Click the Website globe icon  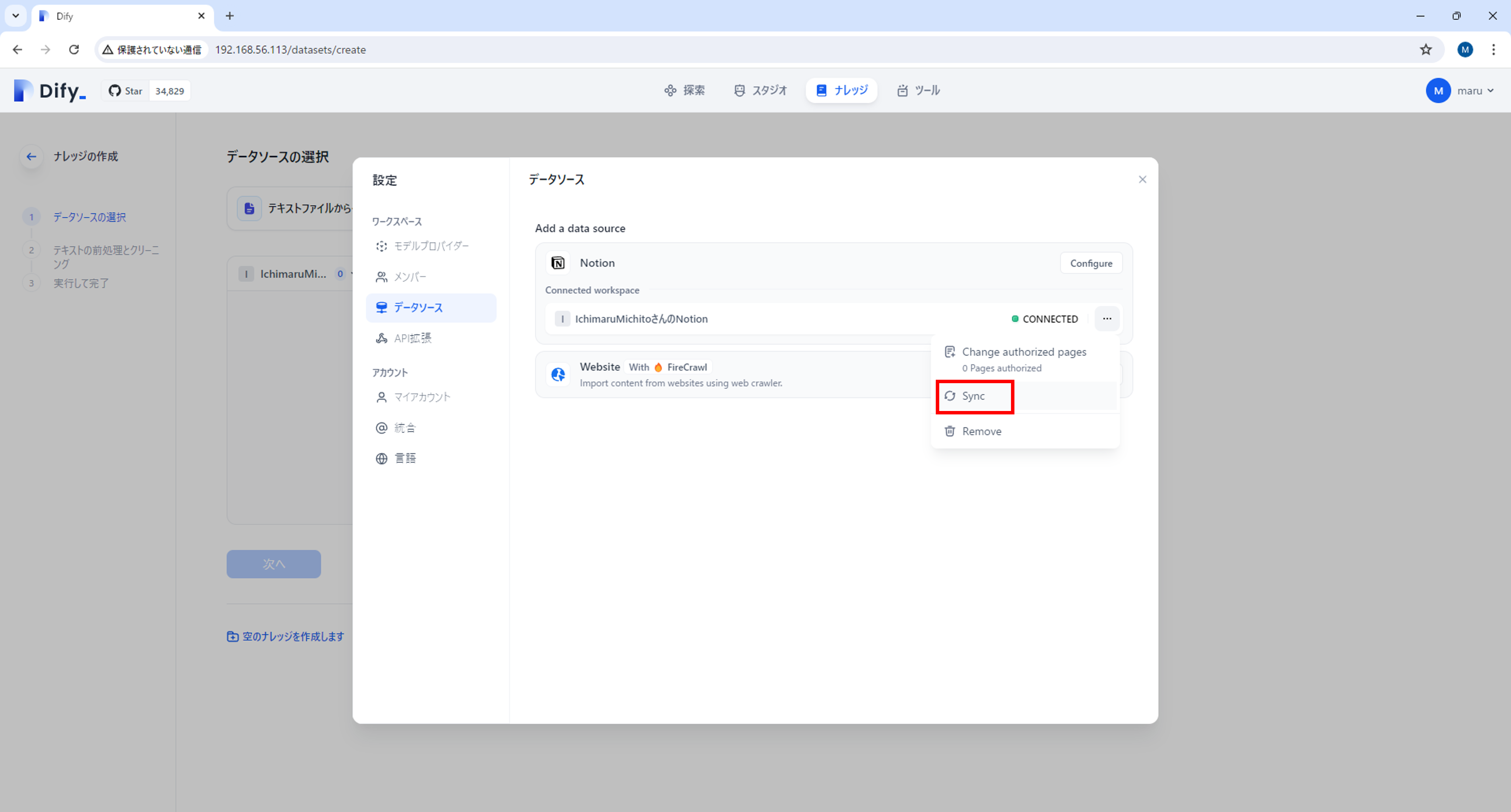(x=558, y=374)
